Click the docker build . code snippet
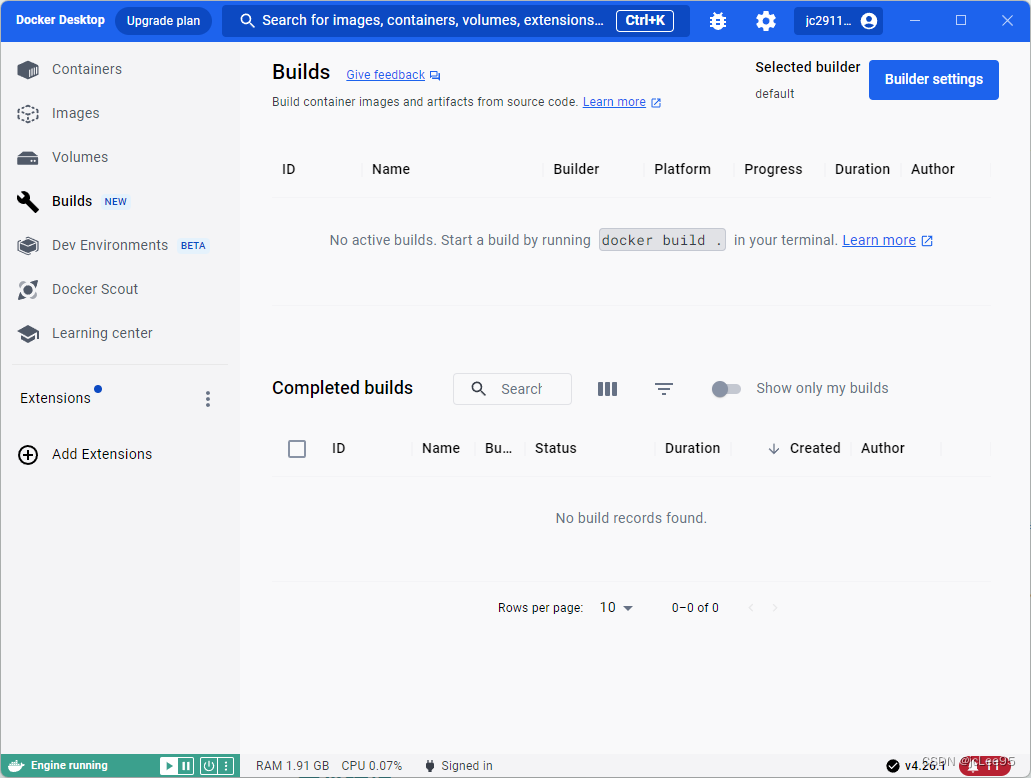Image resolution: width=1031 pixels, height=778 pixels. tap(662, 241)
